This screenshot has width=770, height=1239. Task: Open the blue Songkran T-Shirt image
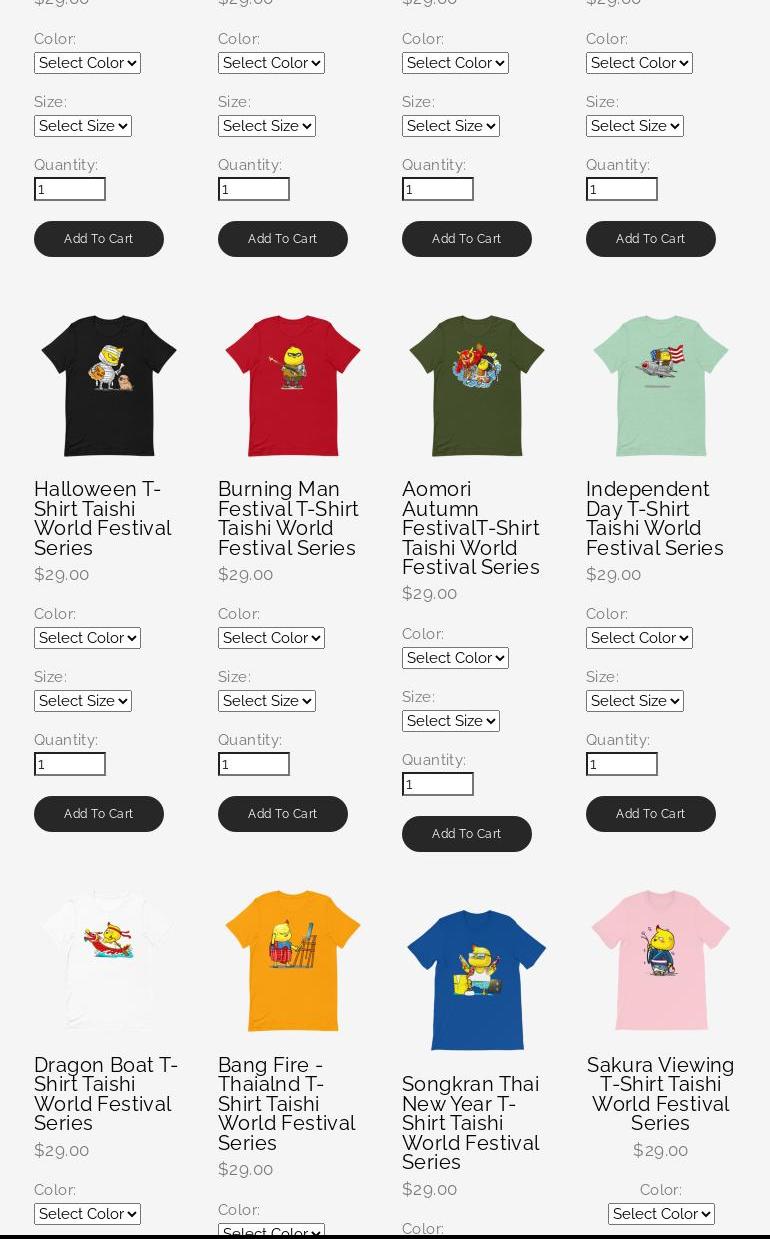coord(477,980)
